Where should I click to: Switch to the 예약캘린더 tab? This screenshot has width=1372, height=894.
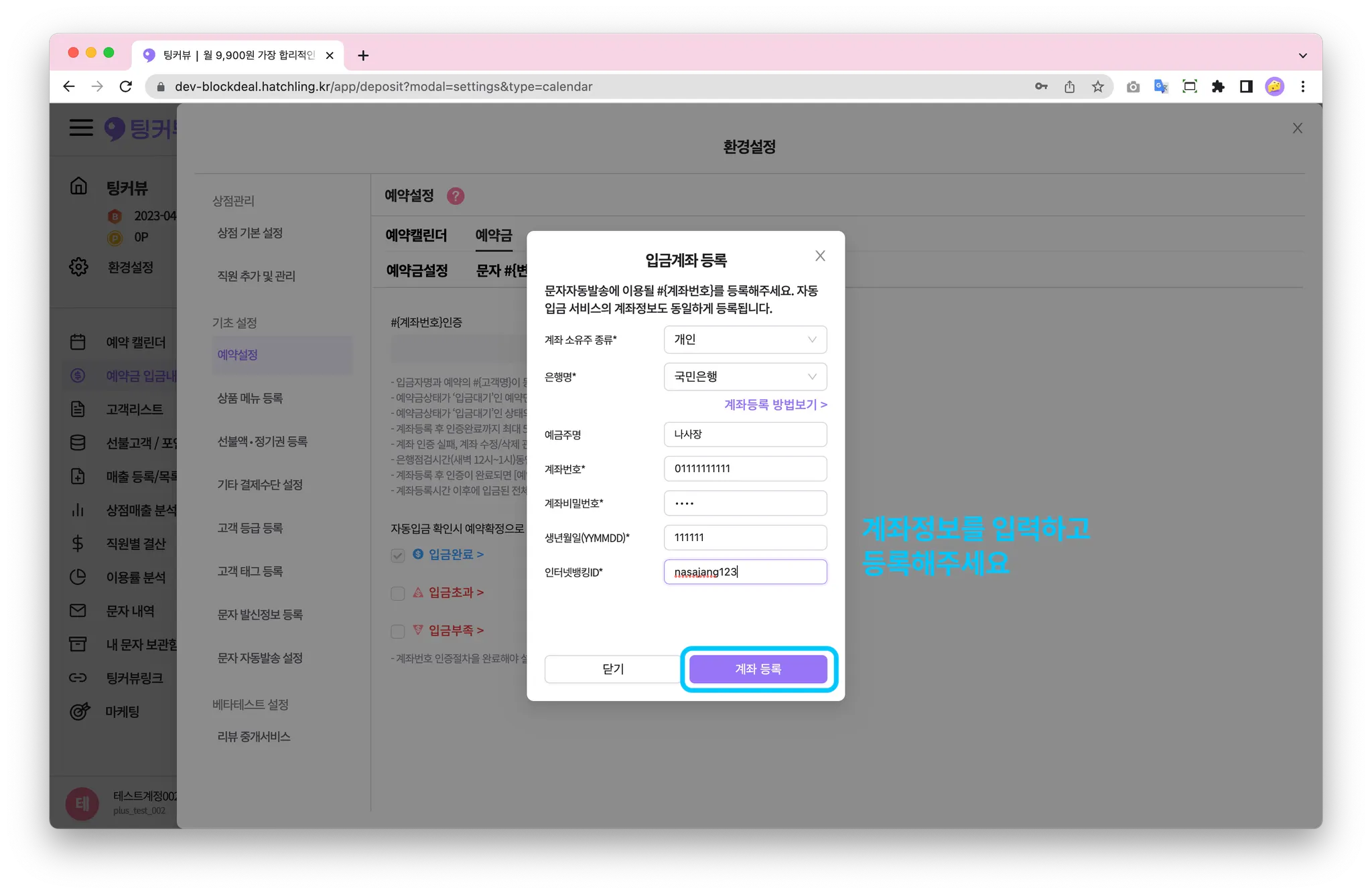tap(416, 235)
